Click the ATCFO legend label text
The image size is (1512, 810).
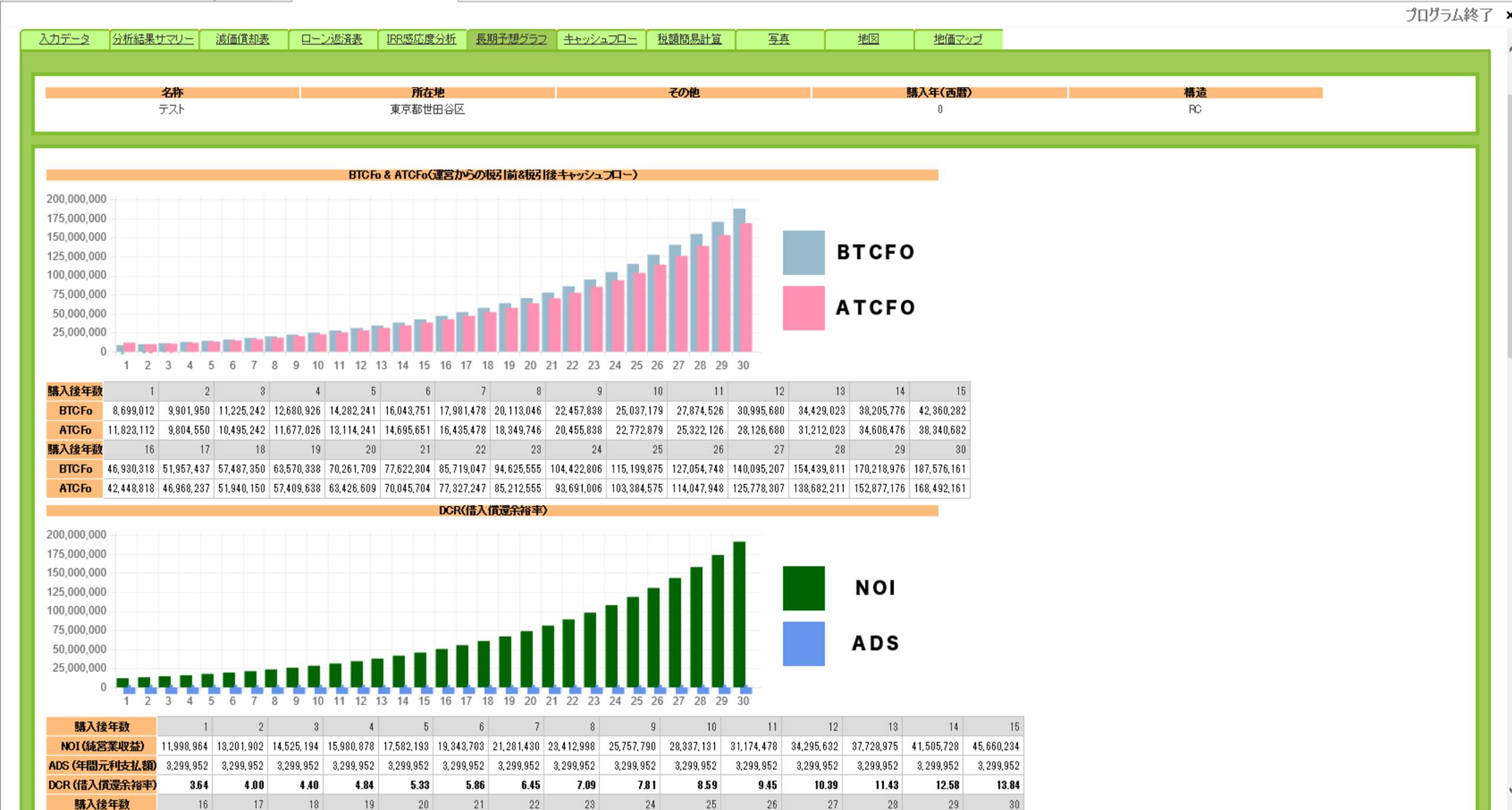pos(876,308)
